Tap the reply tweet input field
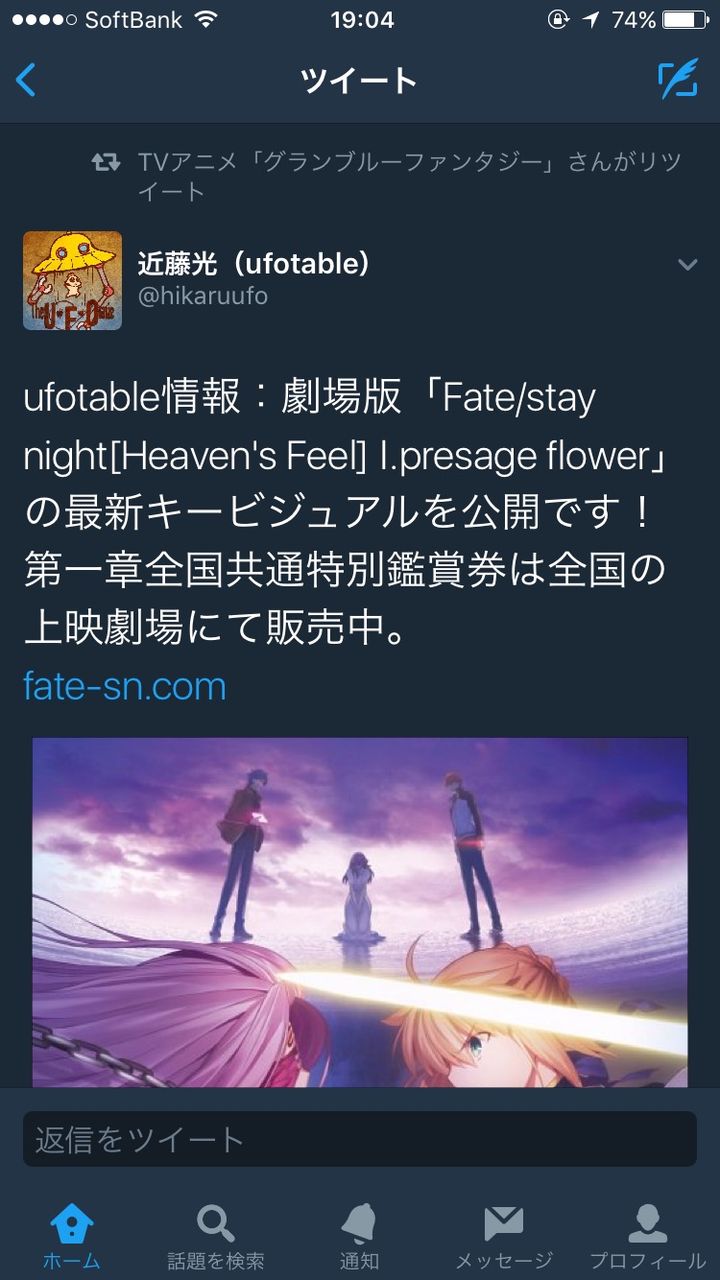This screenshot has width=720, height=1280. click(360, 1139)
